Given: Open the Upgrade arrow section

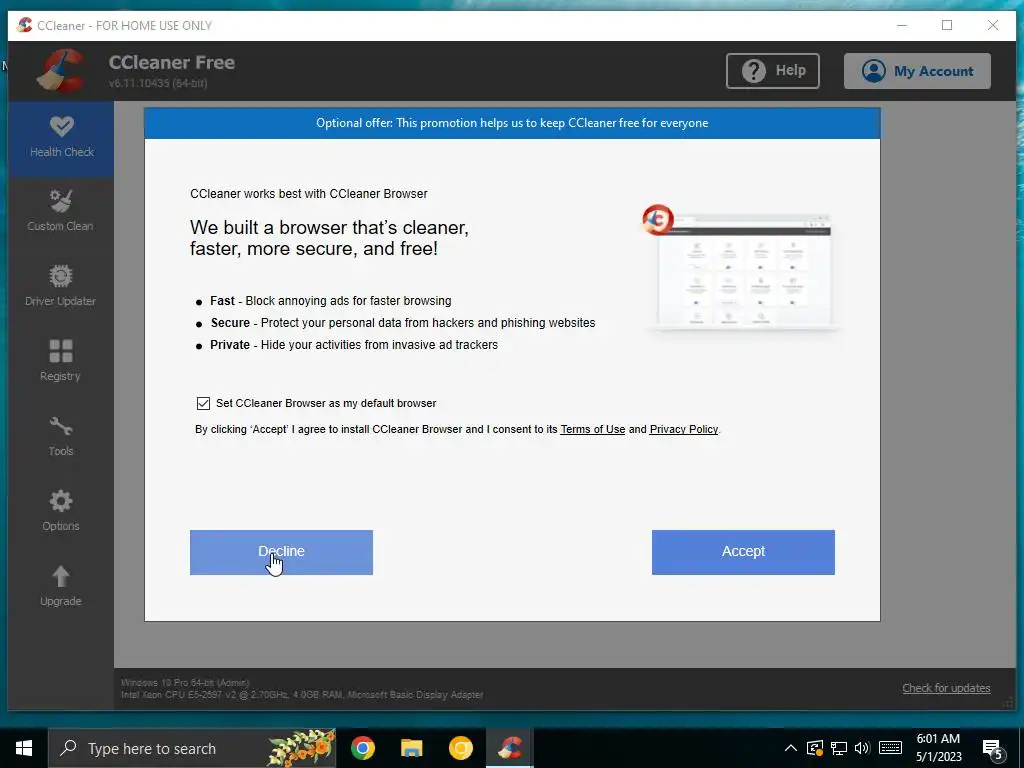Looking at the screenshot, I should point(61,586).
